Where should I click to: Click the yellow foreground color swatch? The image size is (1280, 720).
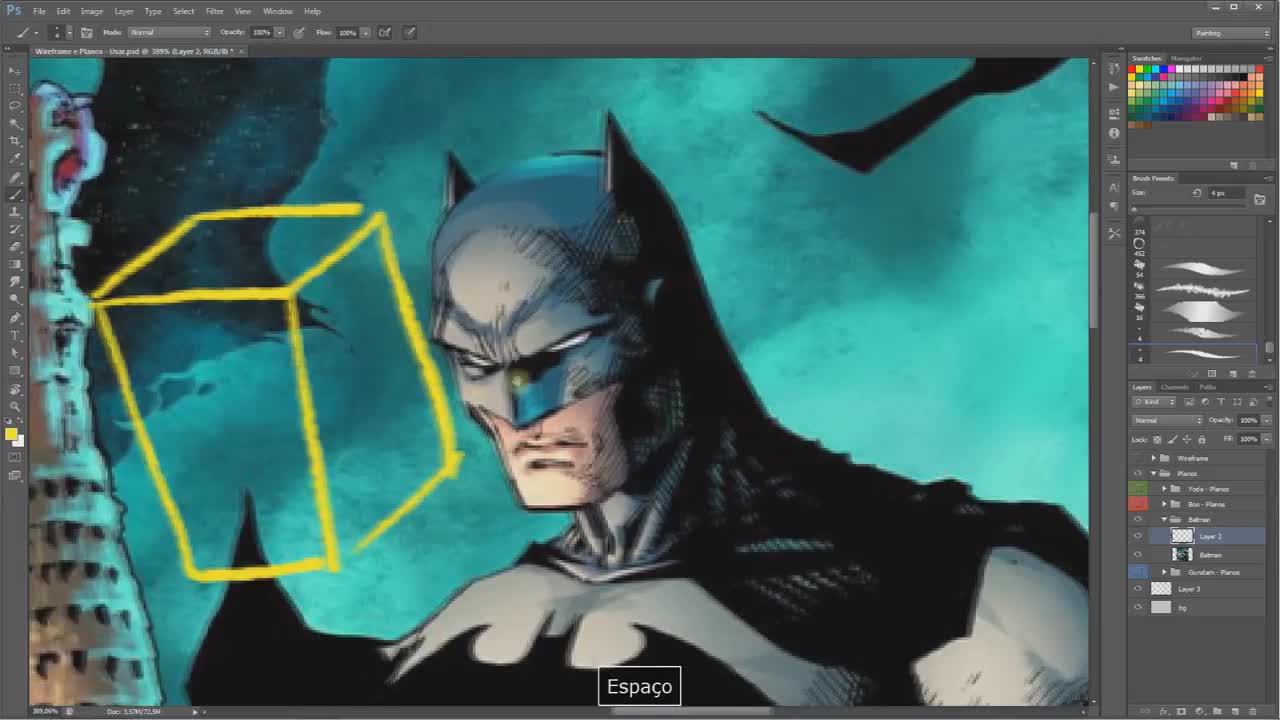pos(11,434)
